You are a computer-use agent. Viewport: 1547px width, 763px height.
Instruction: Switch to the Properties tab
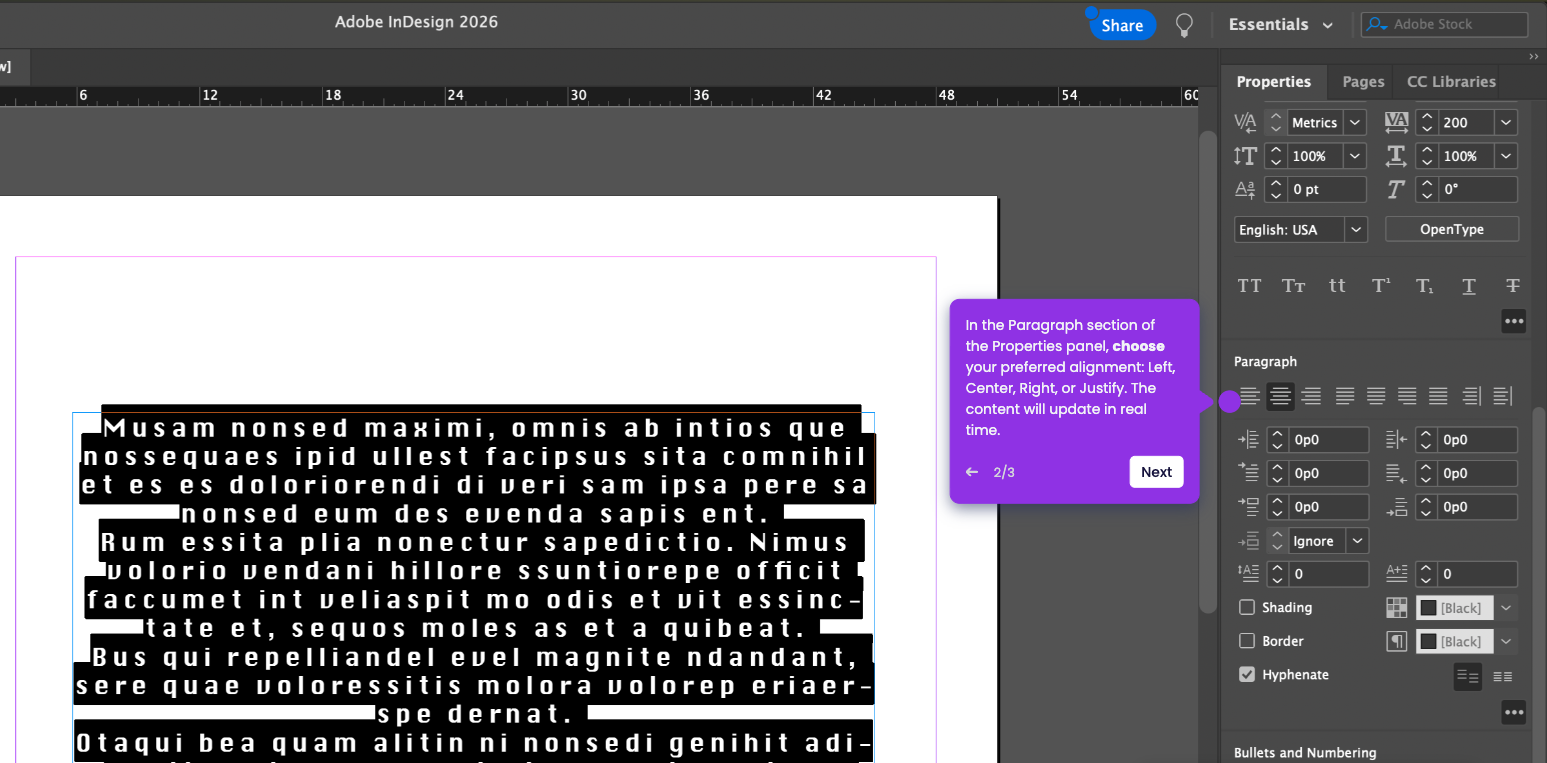pos(1273,82)
